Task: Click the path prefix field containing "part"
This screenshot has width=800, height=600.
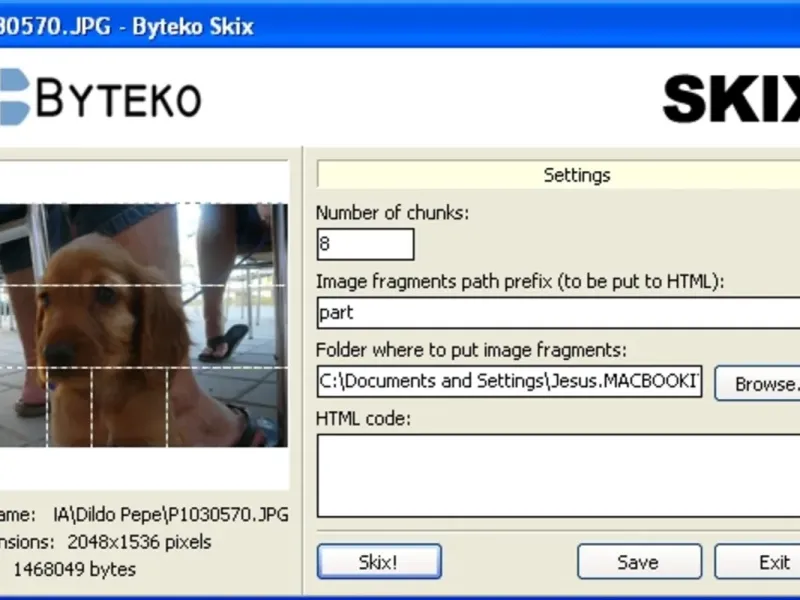Action: click(558, 313)
